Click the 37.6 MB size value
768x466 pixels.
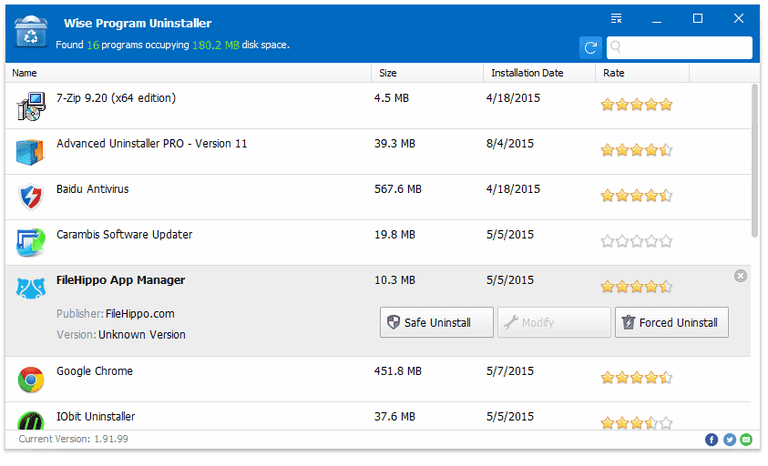[395, 417]
